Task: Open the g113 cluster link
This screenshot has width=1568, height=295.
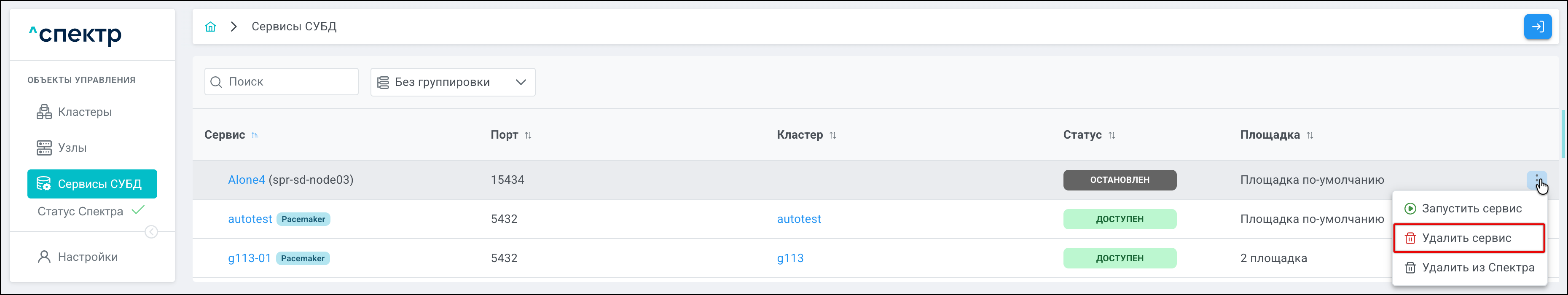Action: point(789,258)
